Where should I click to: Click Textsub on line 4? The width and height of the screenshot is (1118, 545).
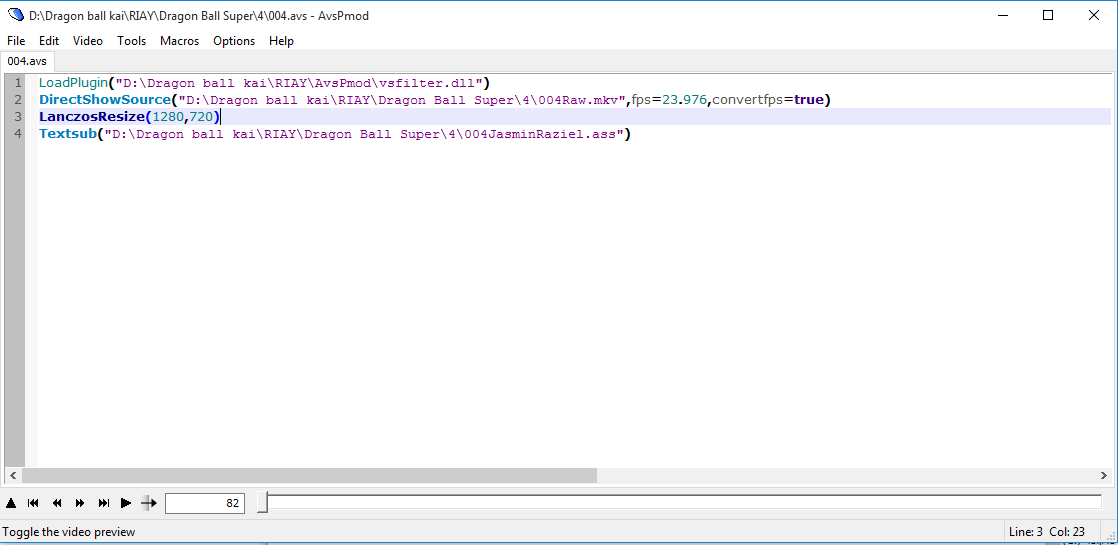click(x=68, y=133)
